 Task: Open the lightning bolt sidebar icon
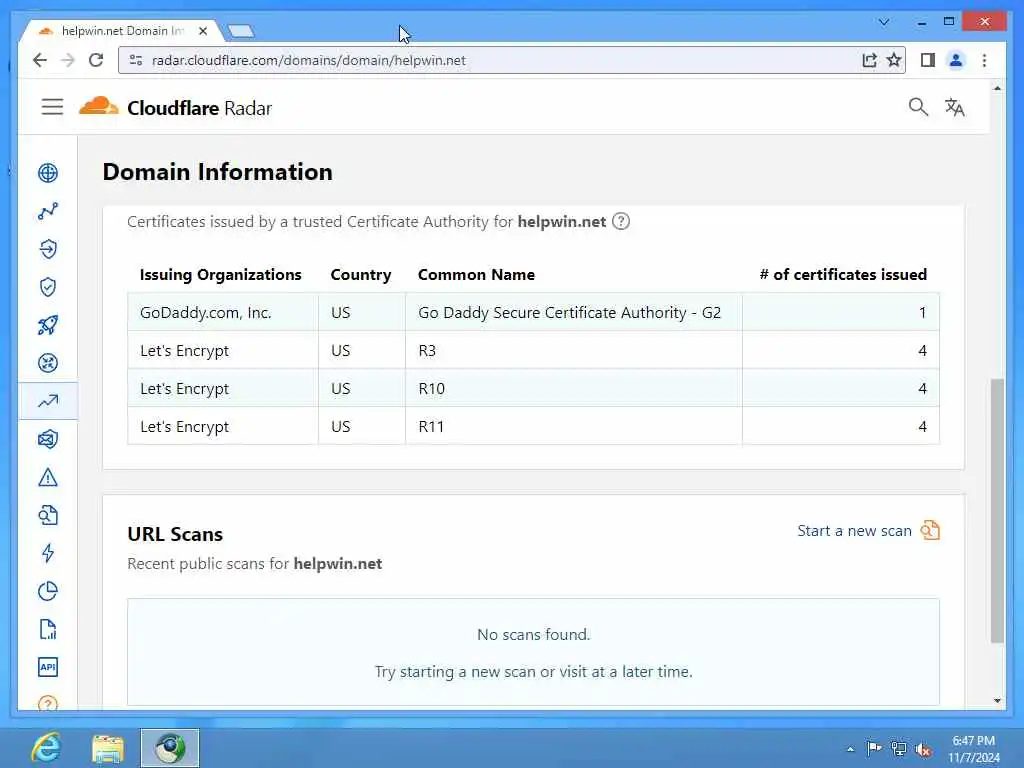pos(48,553)
